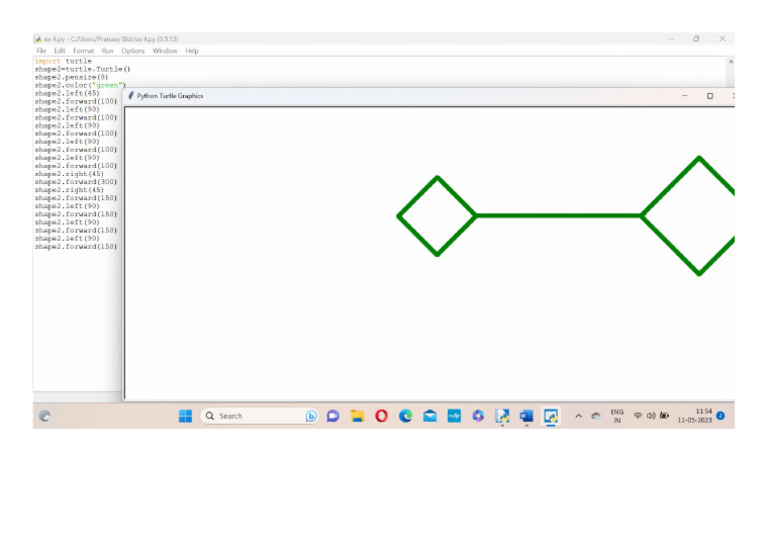Image resolution: width=768 pixels, height=543 pixels.
Task: Open the Mail app taskbar icon
Action: (430, 416)
